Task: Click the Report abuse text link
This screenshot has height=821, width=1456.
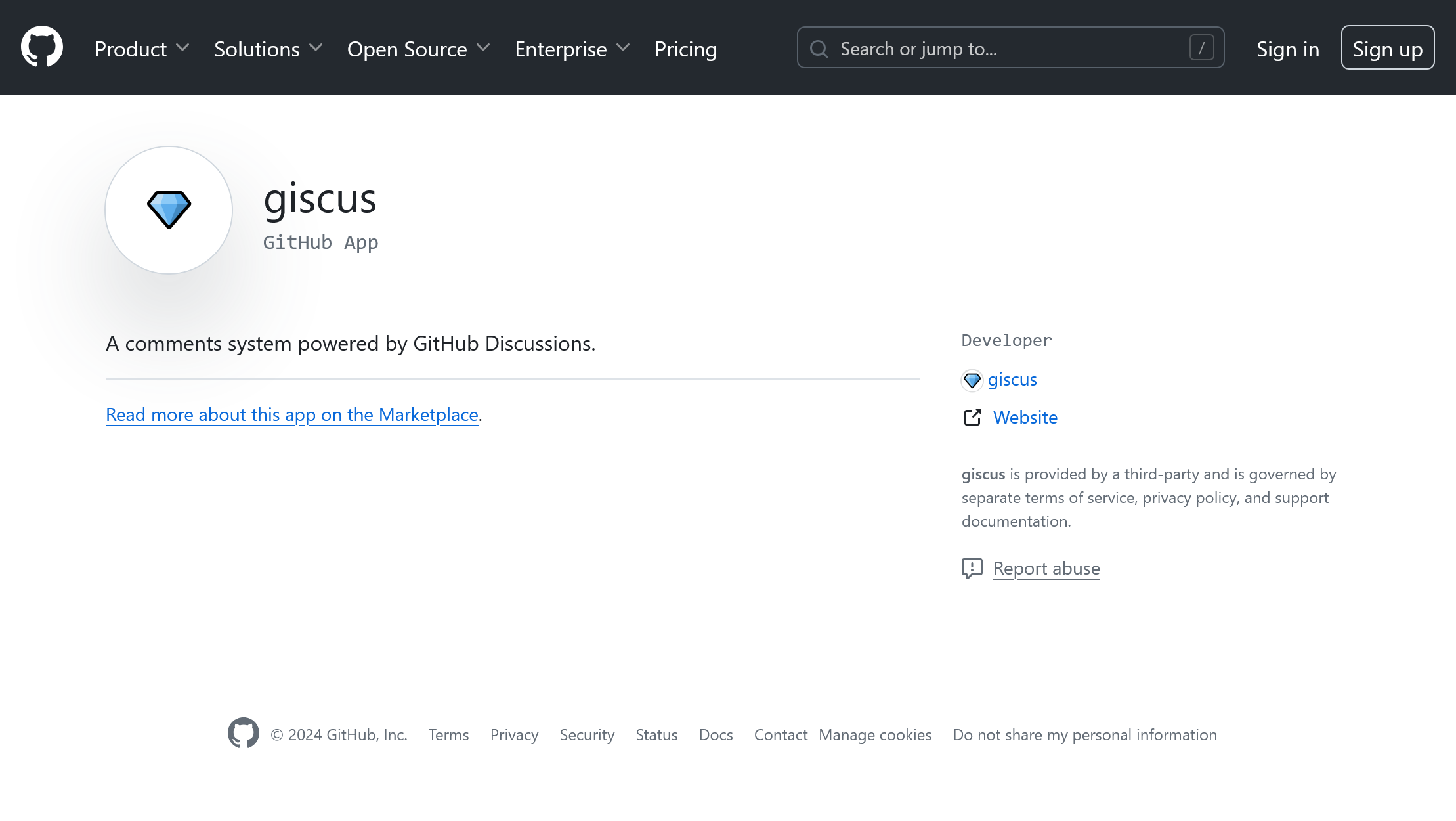Action: point(1046,567)
